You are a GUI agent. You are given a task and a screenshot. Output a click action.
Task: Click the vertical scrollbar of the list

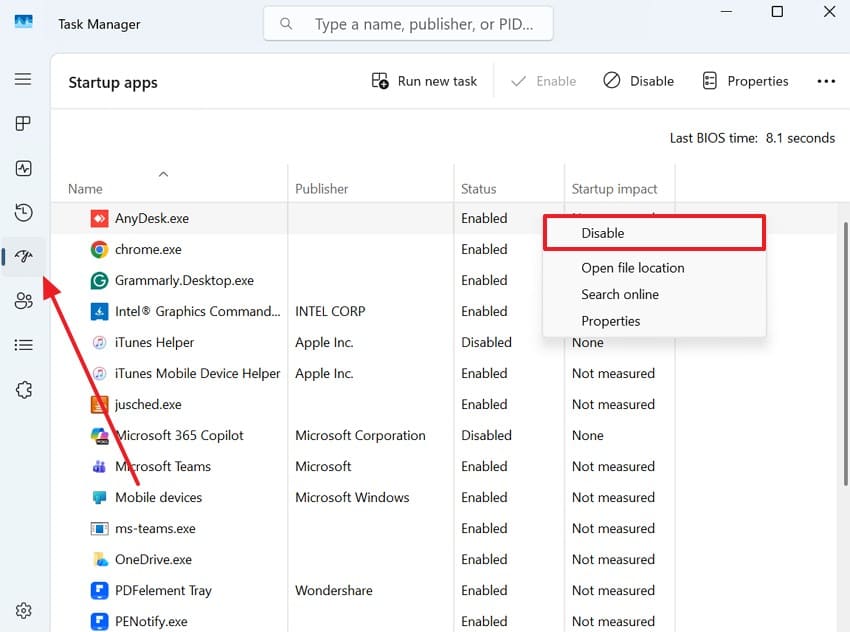pos(845,352)
